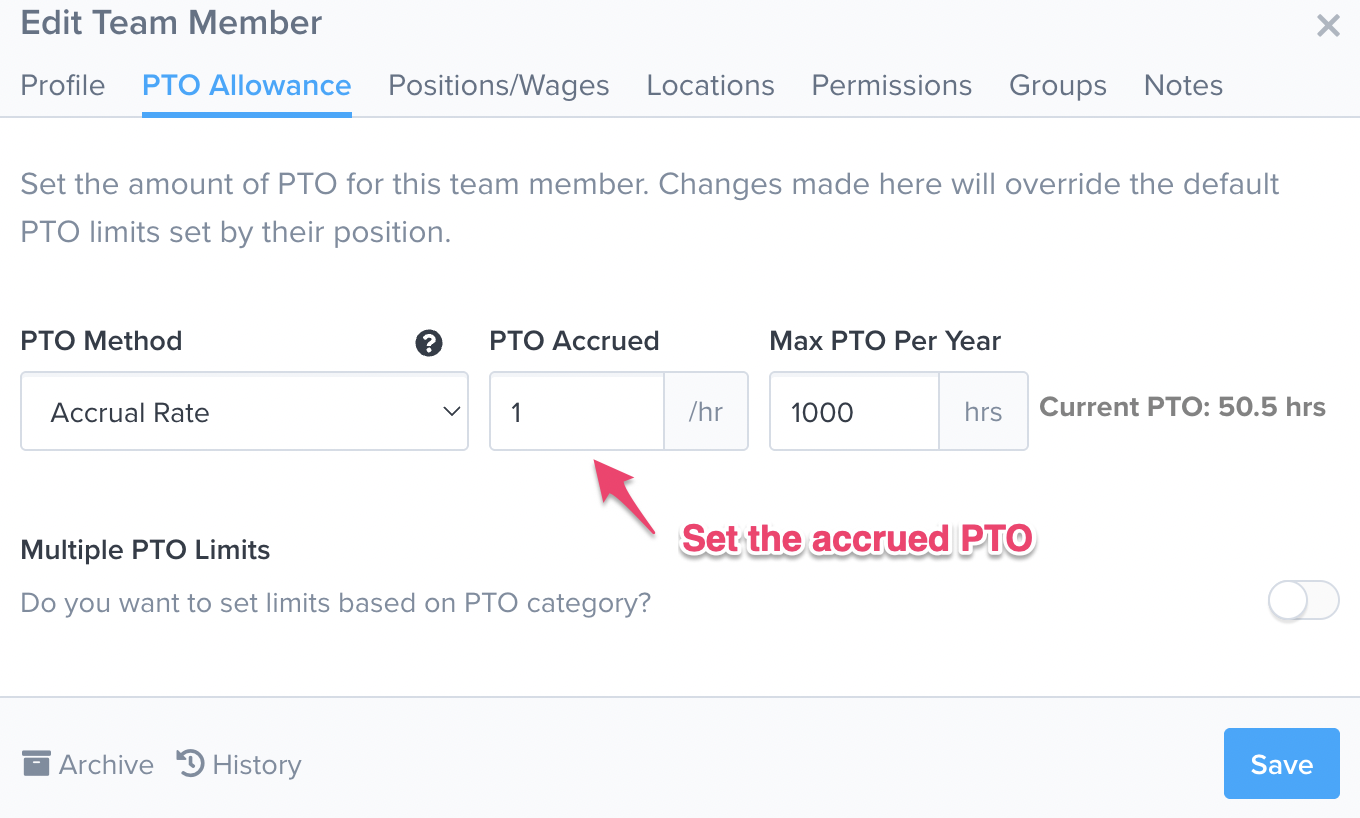Click the PTO Accrued input field
This screenshot has width=1360, height=818.
[577, 412]
